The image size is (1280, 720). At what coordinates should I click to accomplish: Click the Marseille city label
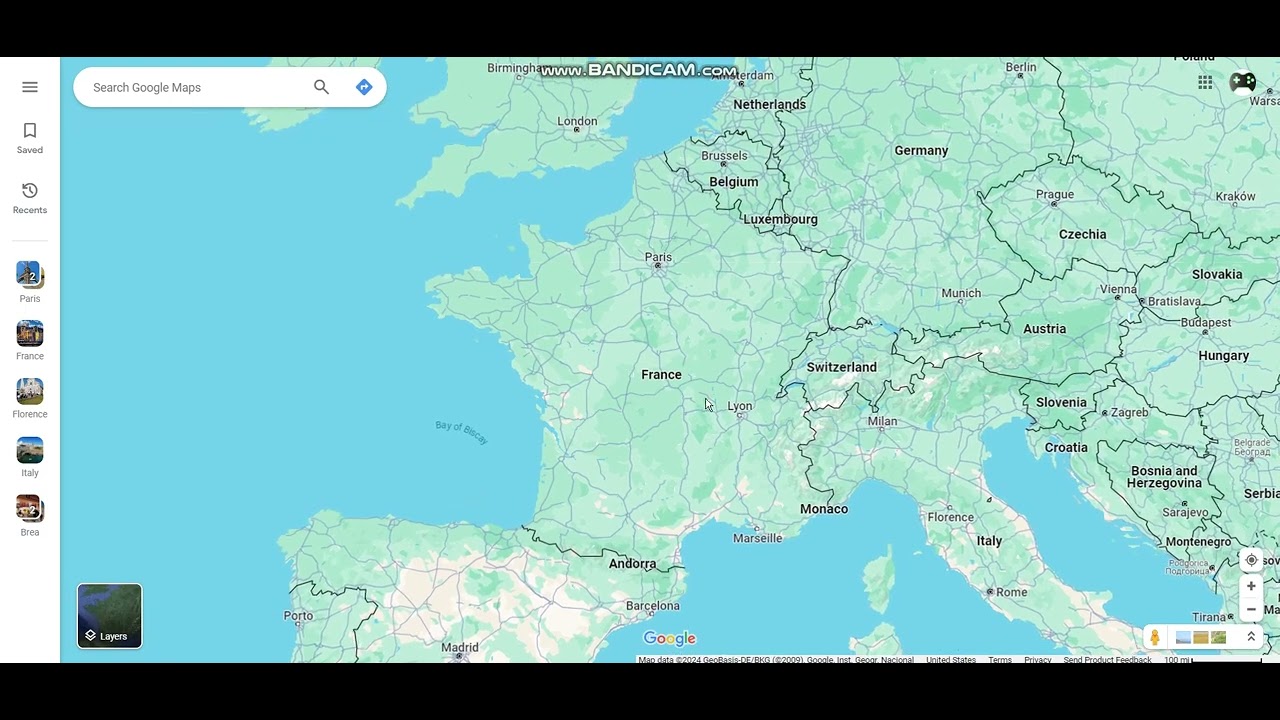coord(758,538)
